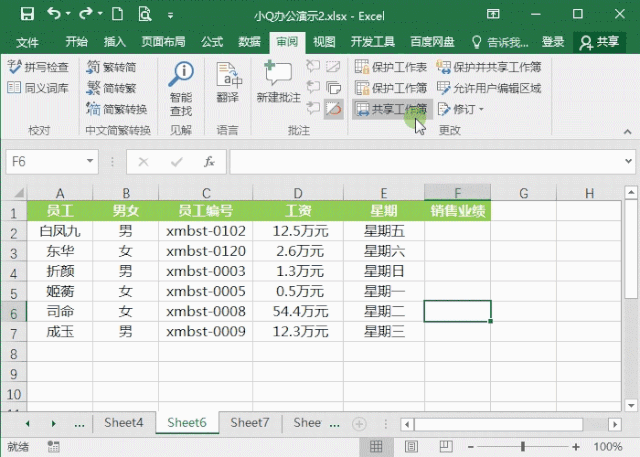The image size is (640, 457).
Task: Click inside the formula bar
Action: pyautogui.click(x=427, y=162)
